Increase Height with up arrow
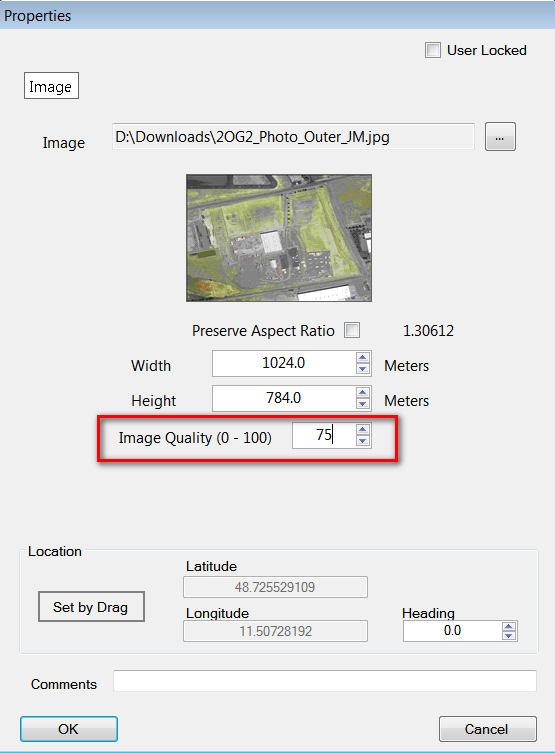Screen dimensions: 555x753 pos(363,392)
